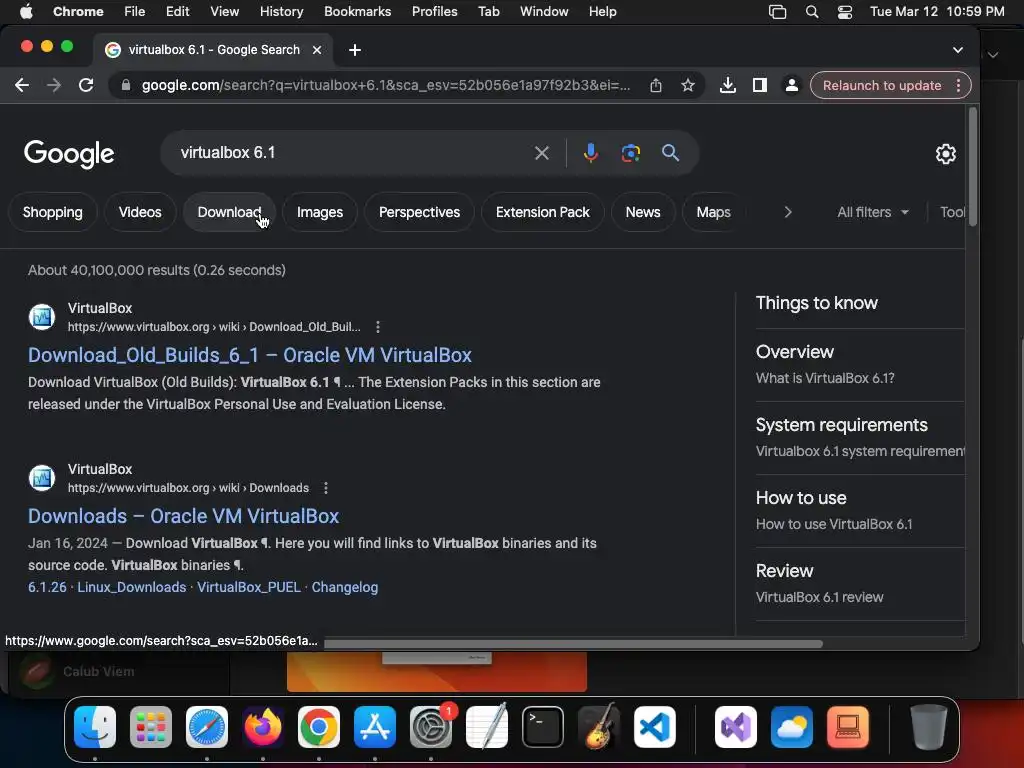Open Google quick settings gear
Image resolution: width=1024 pixels, height=768 pixels.
pyautogui.click(x=946, y=153)
